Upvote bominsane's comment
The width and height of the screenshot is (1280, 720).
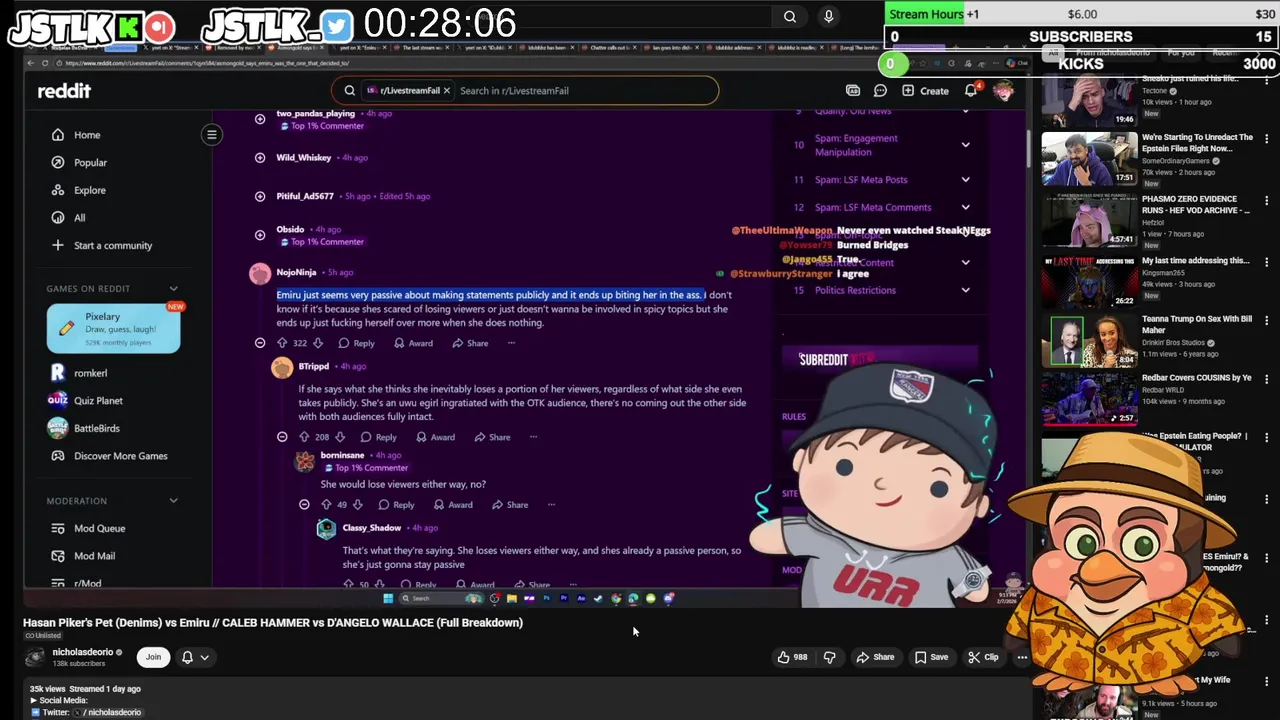point(326,505)
